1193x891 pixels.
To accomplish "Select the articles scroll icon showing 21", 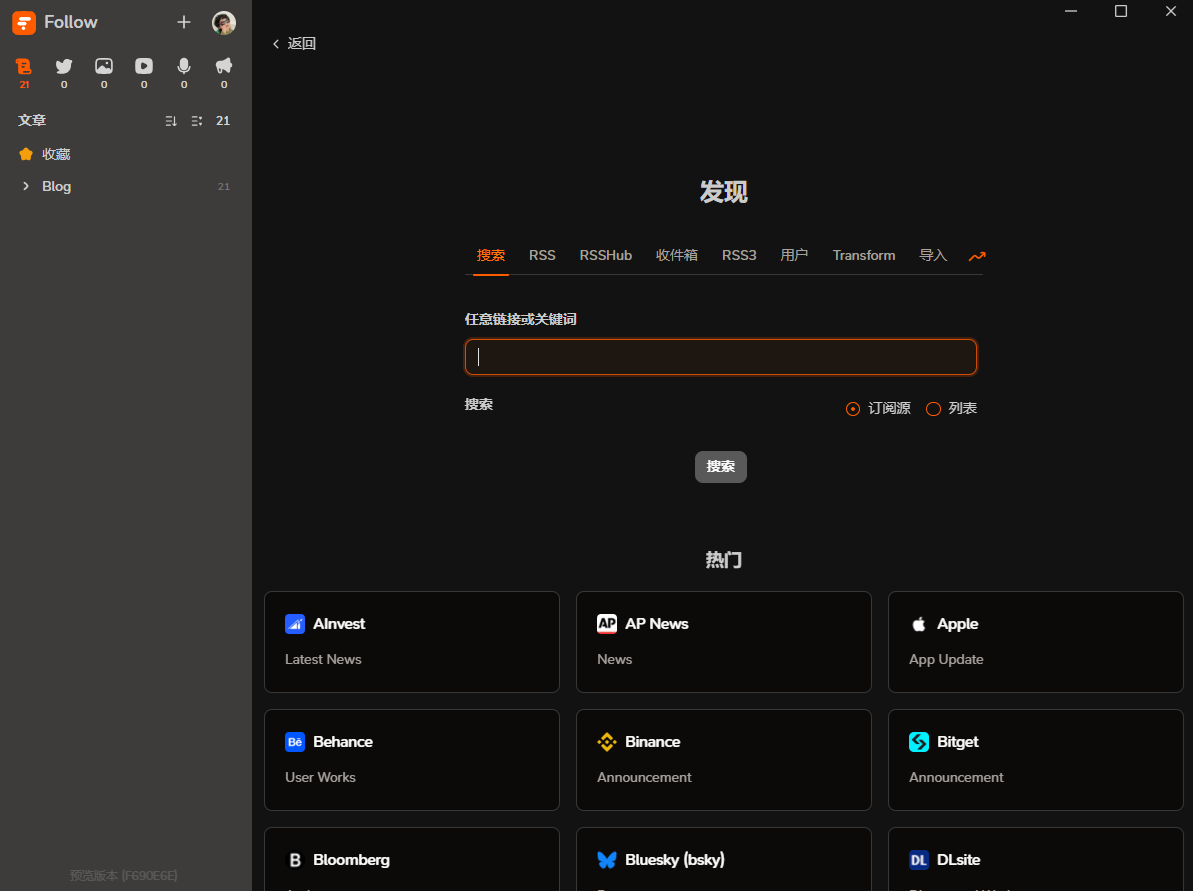I will 23,66.
